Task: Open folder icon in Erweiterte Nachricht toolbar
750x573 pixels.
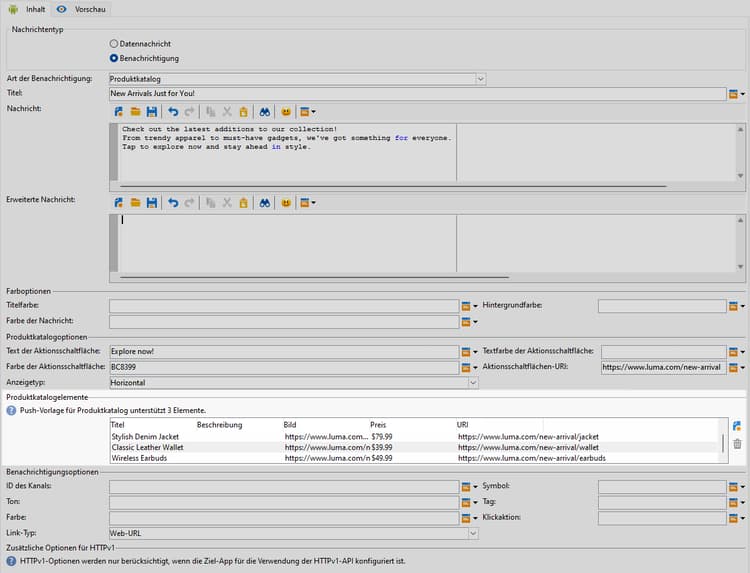Action: coord(135,203)
